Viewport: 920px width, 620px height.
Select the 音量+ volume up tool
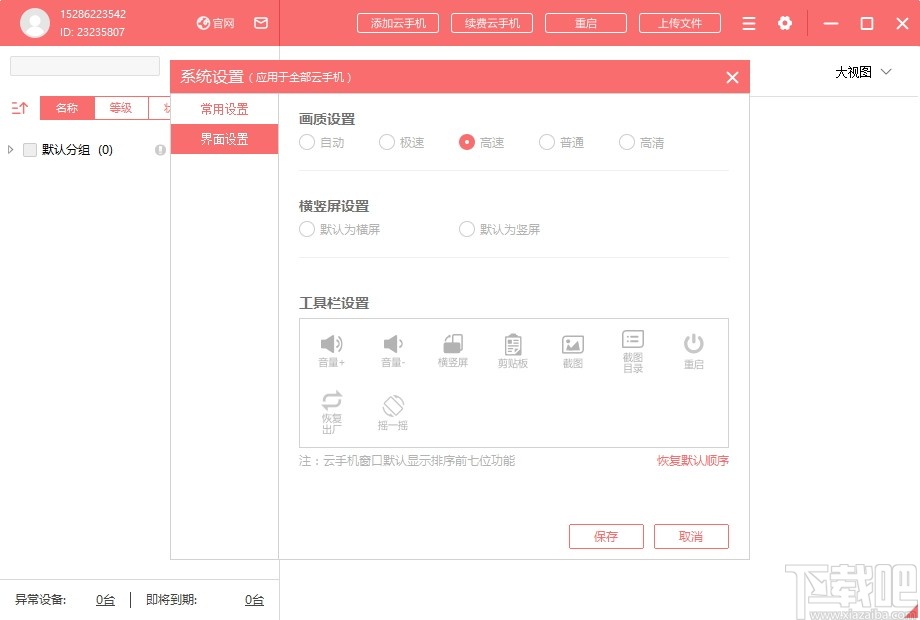331,348
